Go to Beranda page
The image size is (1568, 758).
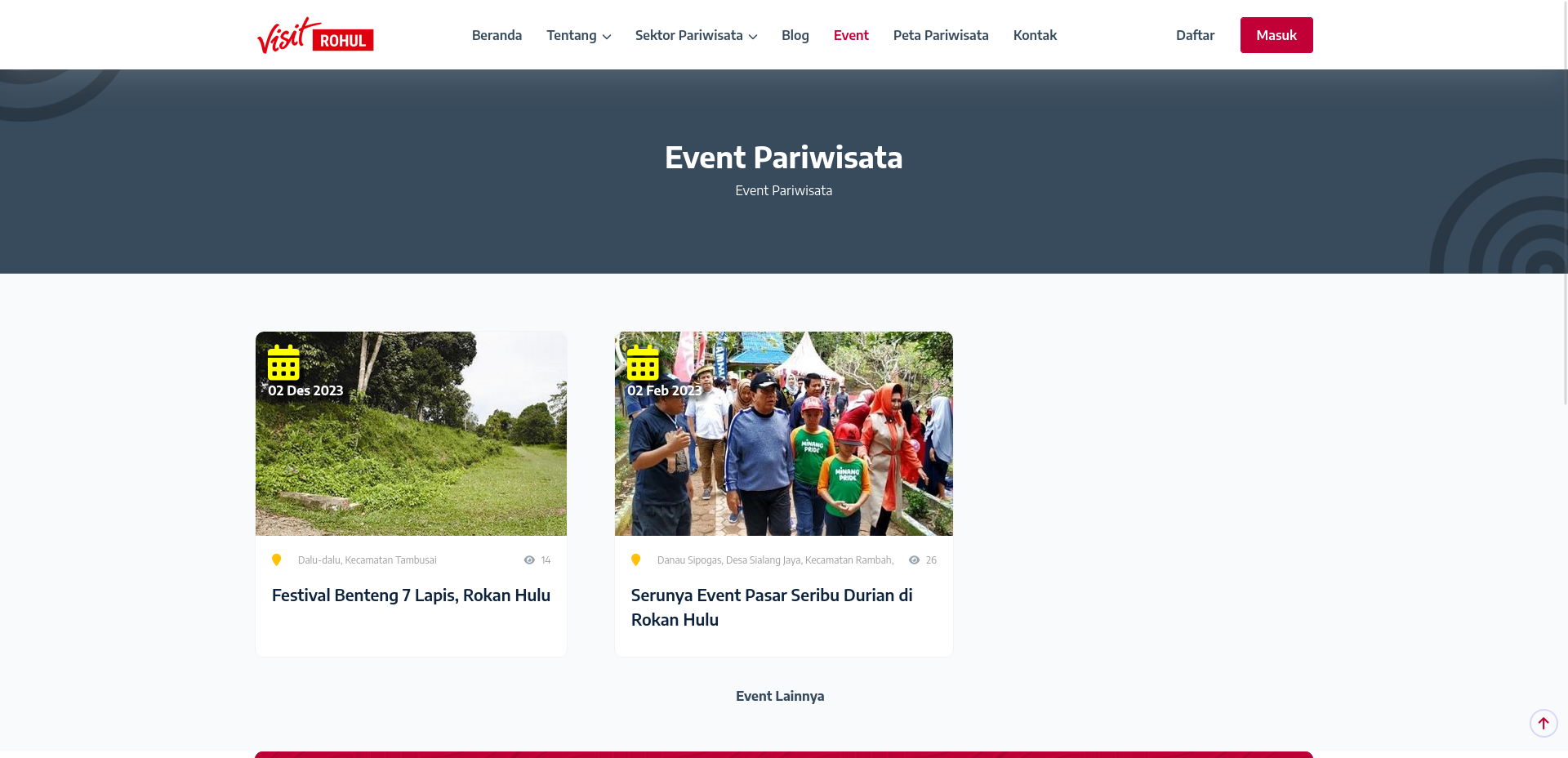497,35
